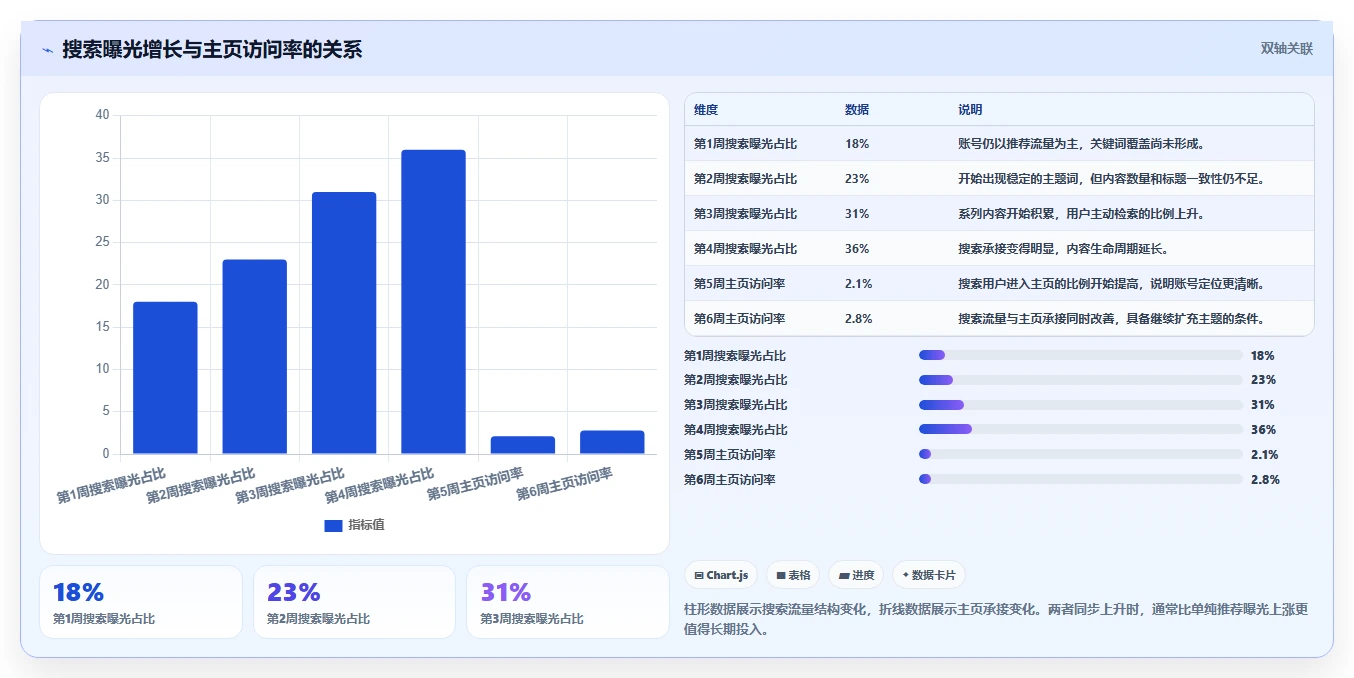Screen dimensions: 1354x678
Task: Click the bar for 第2周搜索曝光占比
Action: (x=254, y=357)
